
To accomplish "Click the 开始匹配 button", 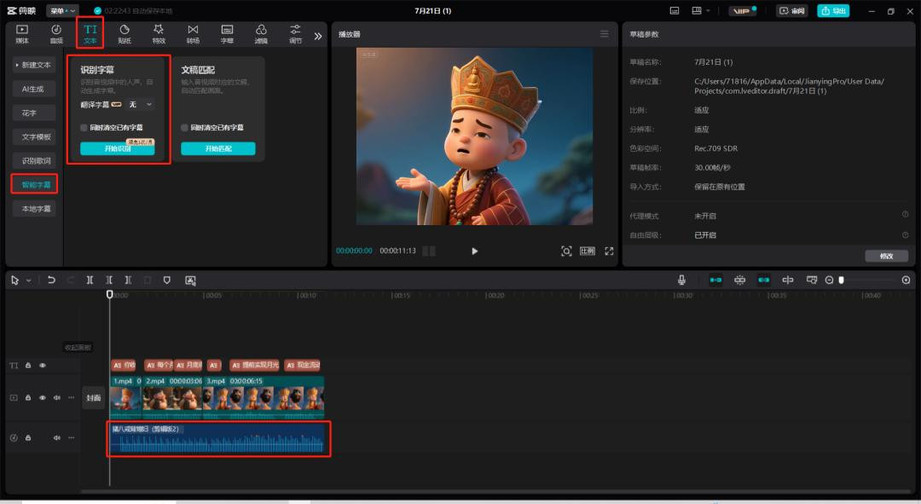I will pyautogui.click(x=218, y=149).
